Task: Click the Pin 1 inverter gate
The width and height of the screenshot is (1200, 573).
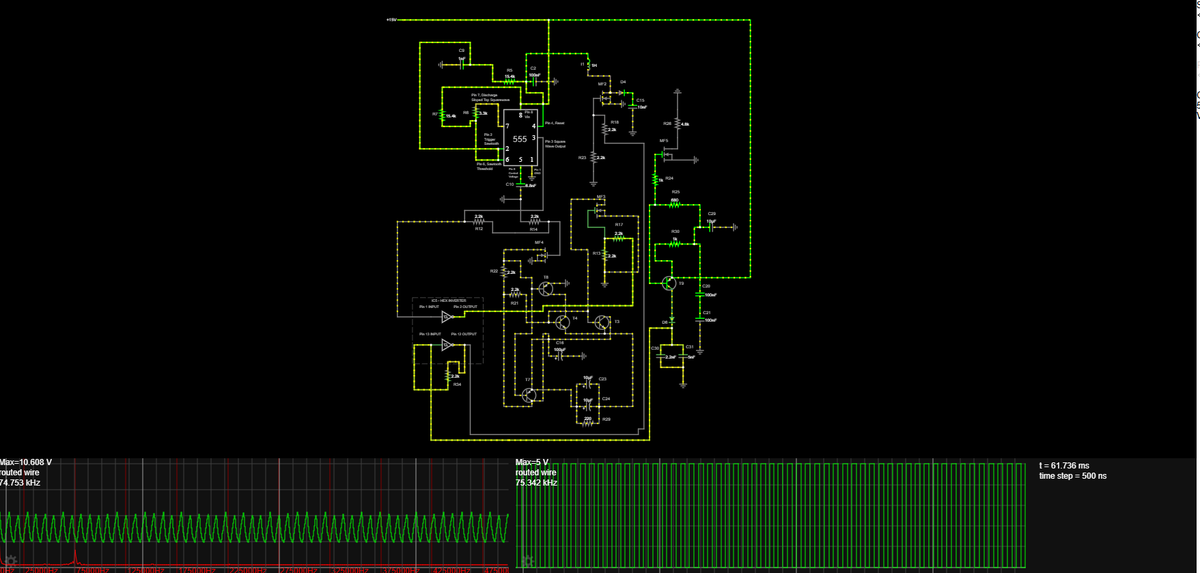Action: [447, 317]
